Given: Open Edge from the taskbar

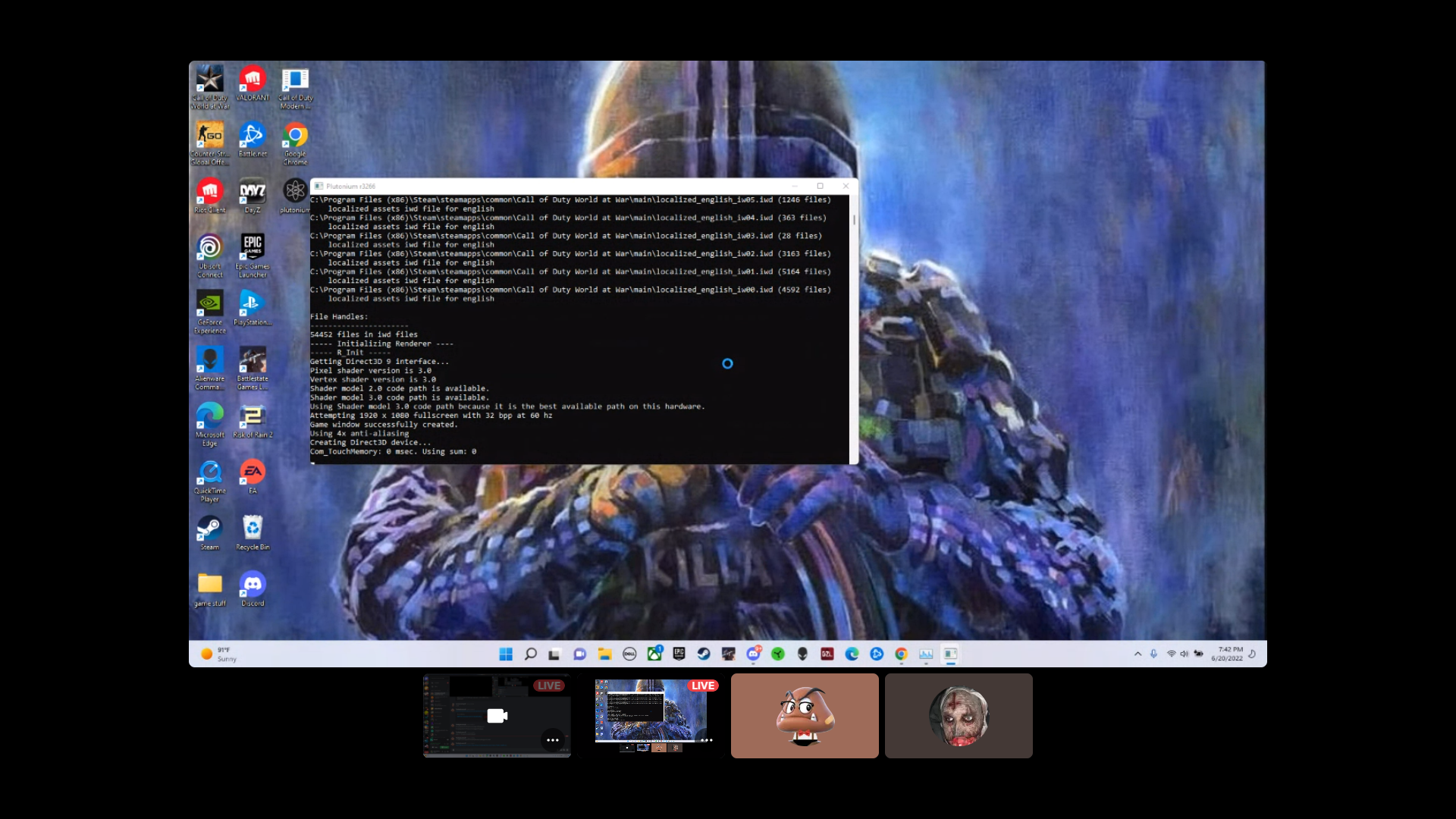Looking at the screenshot, I should pyautogui.click(x=852, y=654).
